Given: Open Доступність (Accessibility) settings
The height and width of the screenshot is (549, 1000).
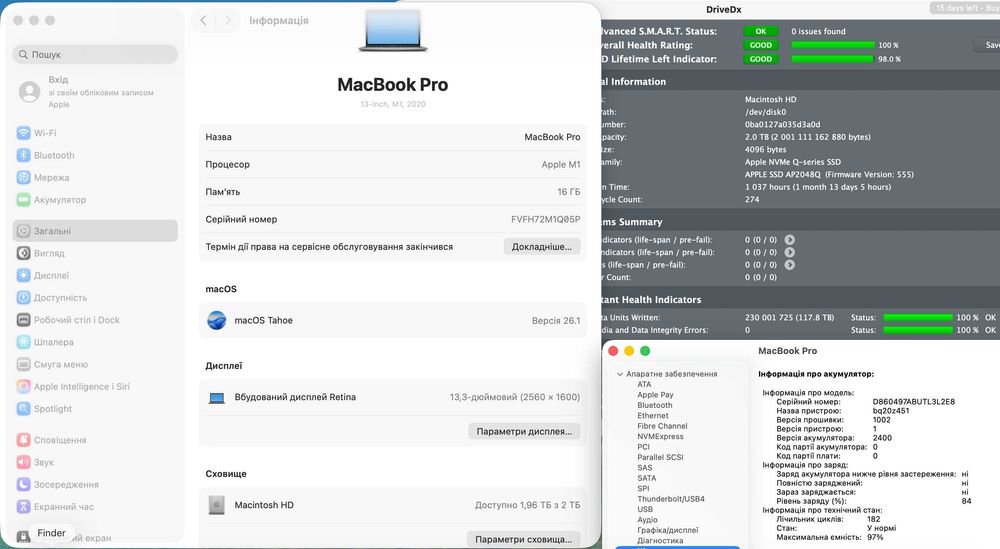Looking at the screenshot, I should tap(94, 298).
